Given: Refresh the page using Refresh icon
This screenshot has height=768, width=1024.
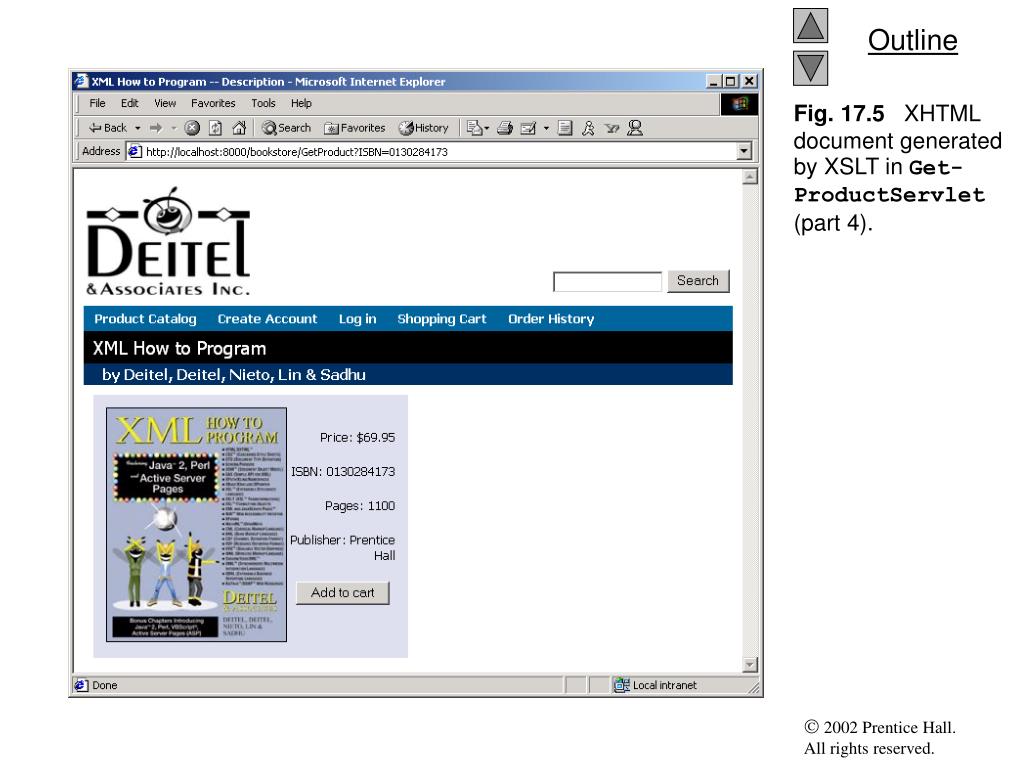Looking at the screenshot, I should pos(216,128).
